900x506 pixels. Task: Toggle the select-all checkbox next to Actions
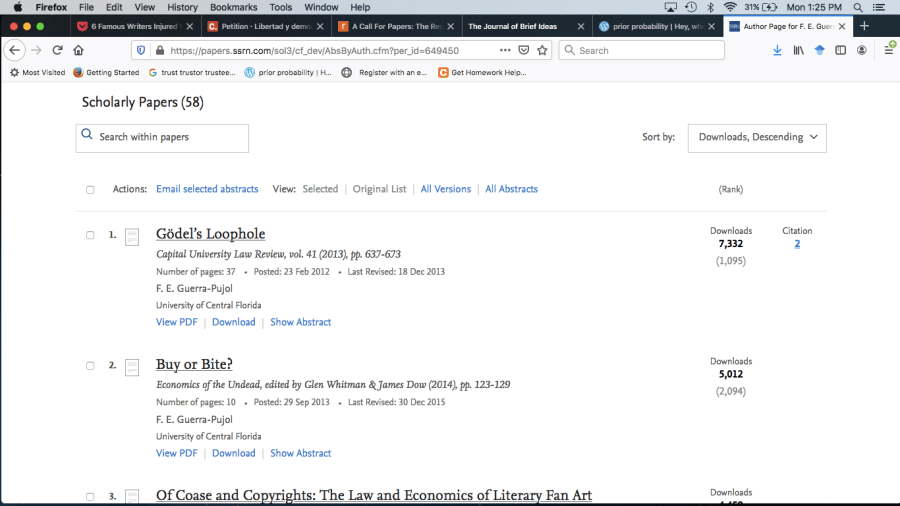[90, 189]
